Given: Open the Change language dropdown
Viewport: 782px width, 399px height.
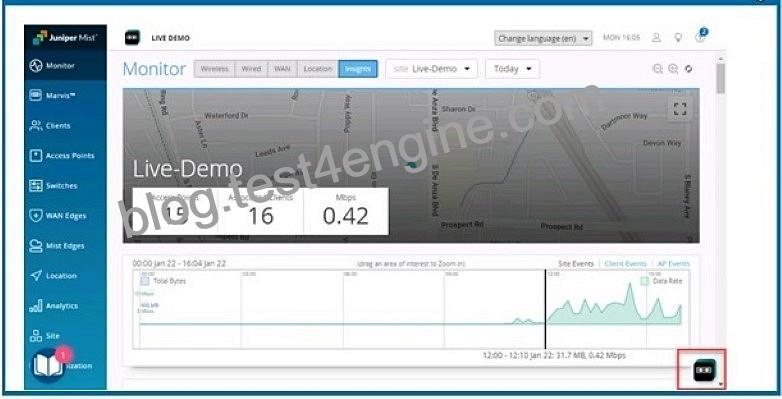Looking at the screenshot, I should click(543, 38).
